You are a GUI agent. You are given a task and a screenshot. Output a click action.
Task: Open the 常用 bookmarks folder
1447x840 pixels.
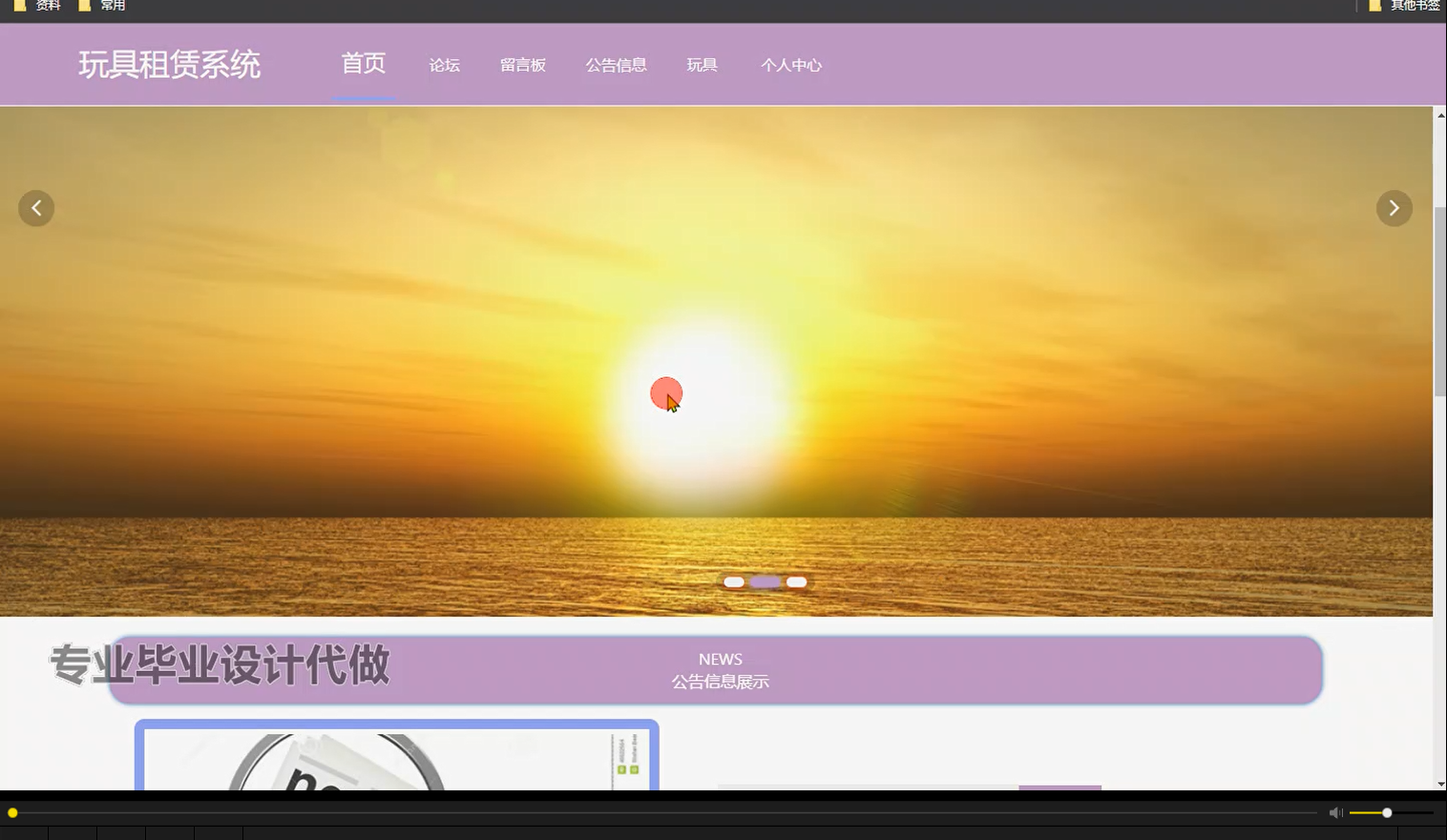(x=103, y=6)
